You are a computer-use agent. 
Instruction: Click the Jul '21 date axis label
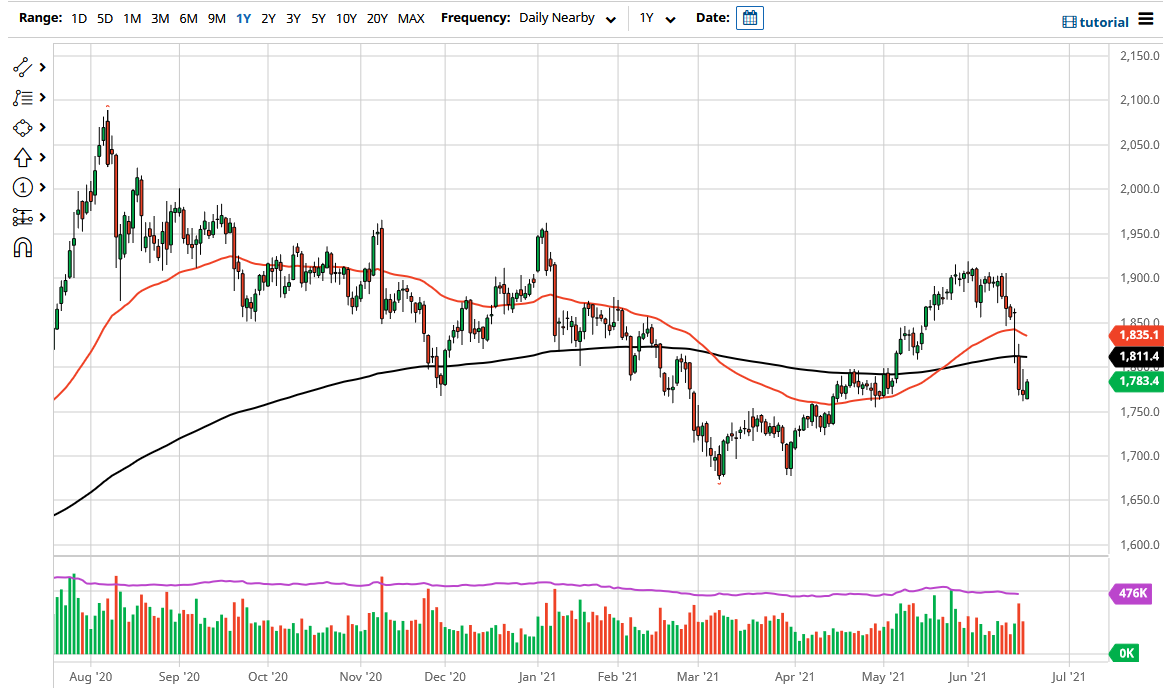click(1069, 677)
